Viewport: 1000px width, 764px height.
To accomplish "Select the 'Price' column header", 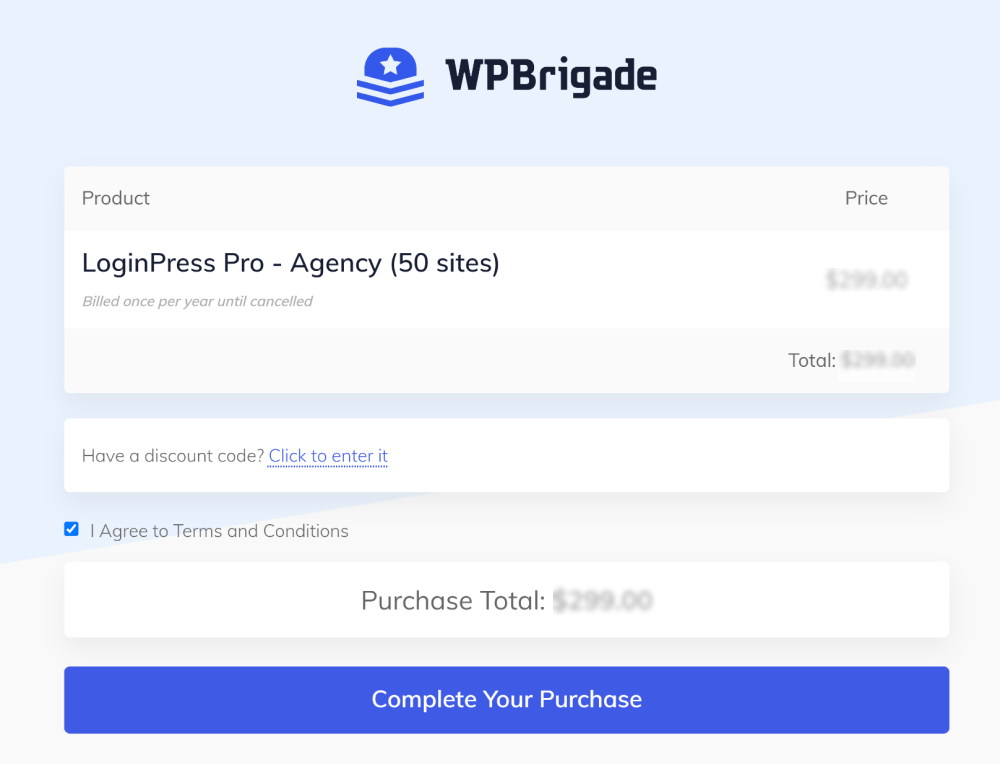I will [x=866, y=198].
